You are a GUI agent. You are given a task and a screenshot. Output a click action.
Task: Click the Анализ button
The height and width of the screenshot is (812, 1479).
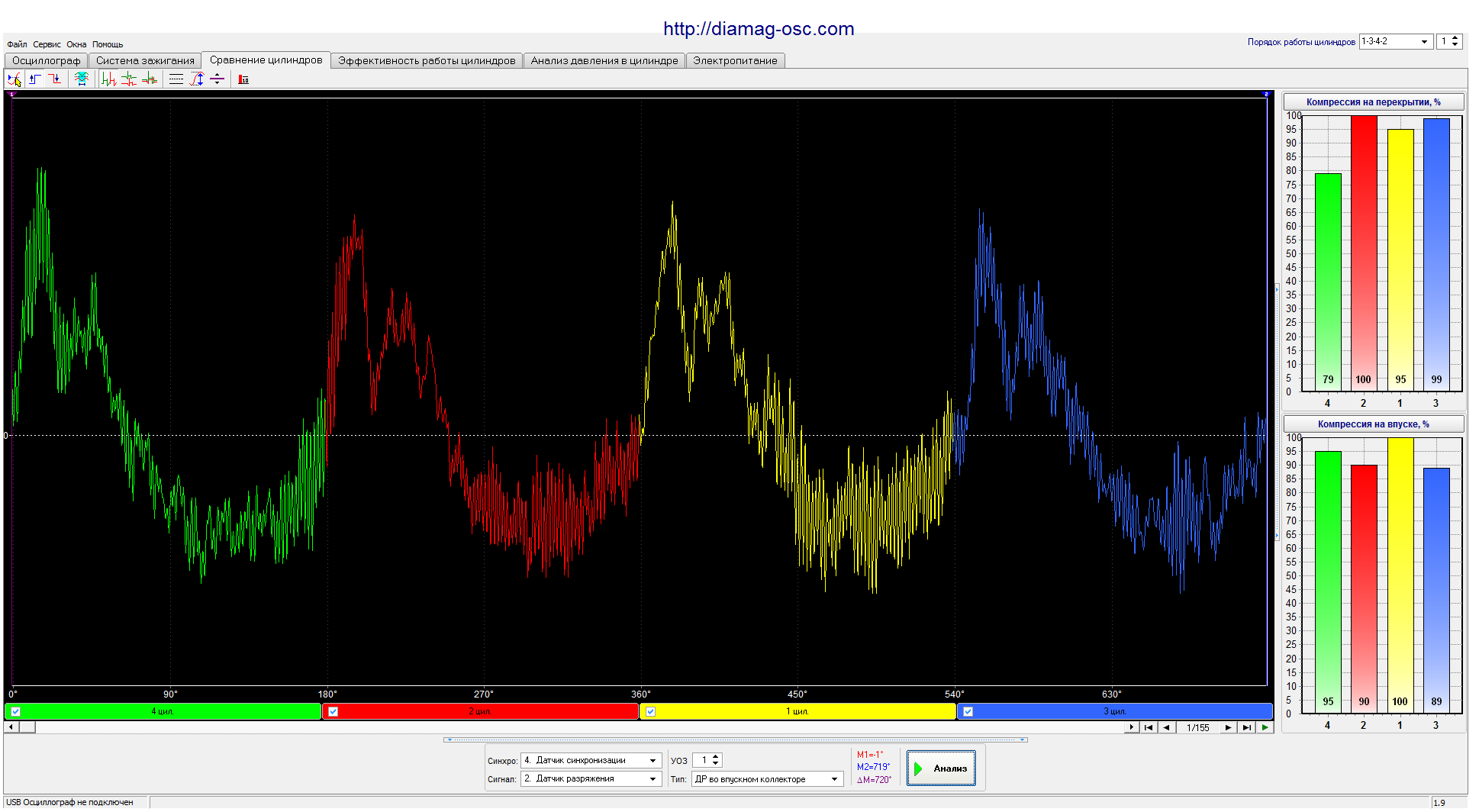pyautogui.click(x=941, y=768)
